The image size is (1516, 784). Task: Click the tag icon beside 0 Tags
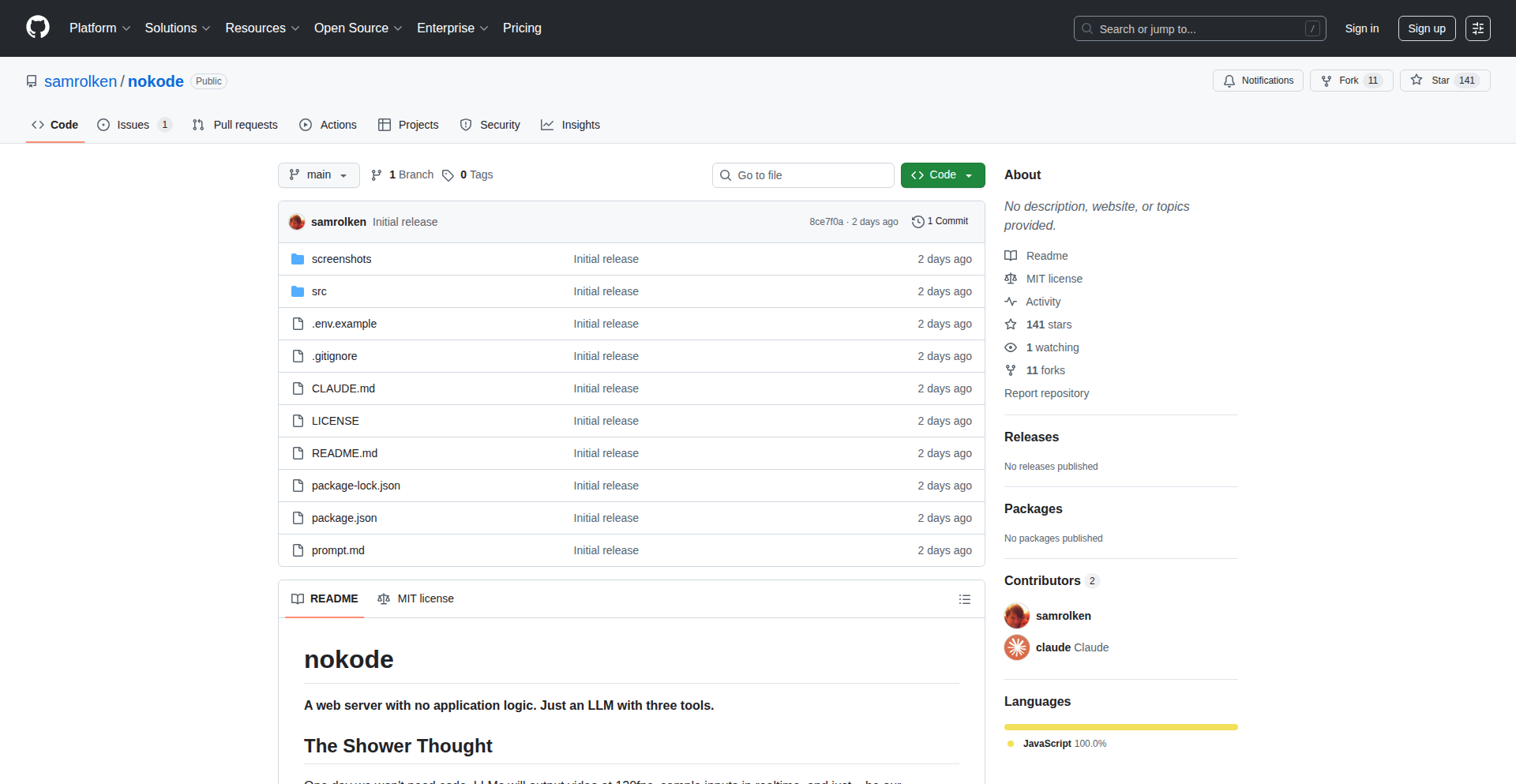(x=448, y=175)
